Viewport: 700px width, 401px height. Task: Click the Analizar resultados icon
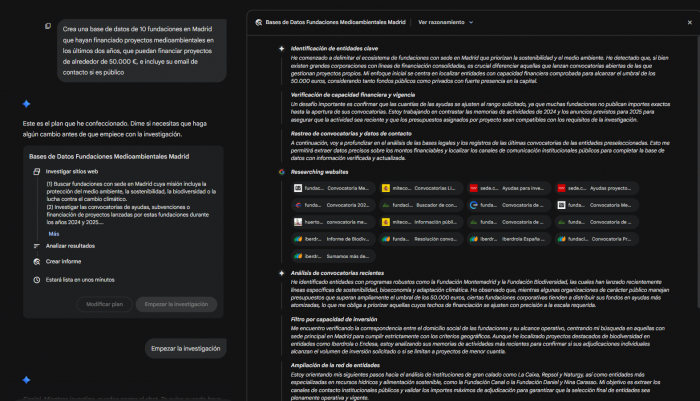(x=37, y=245)
